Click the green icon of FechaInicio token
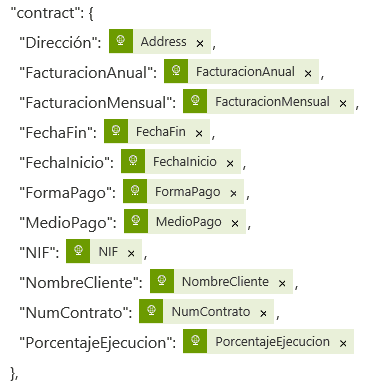The width and height of the screenshot is (391, 386). (x=133, y=161)
